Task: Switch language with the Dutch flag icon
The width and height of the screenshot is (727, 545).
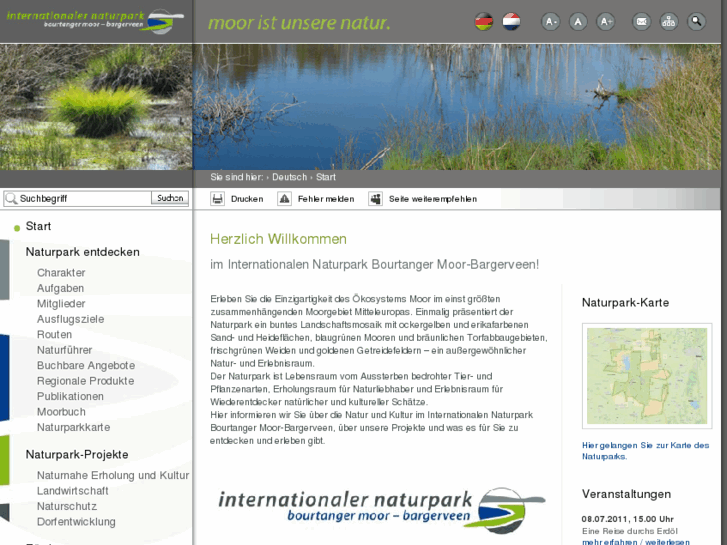Action: pos(511,22)
